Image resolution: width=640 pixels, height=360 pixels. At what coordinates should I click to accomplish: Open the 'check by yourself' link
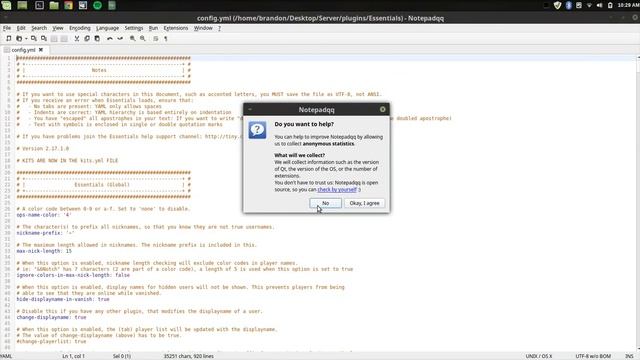(337, 189)
